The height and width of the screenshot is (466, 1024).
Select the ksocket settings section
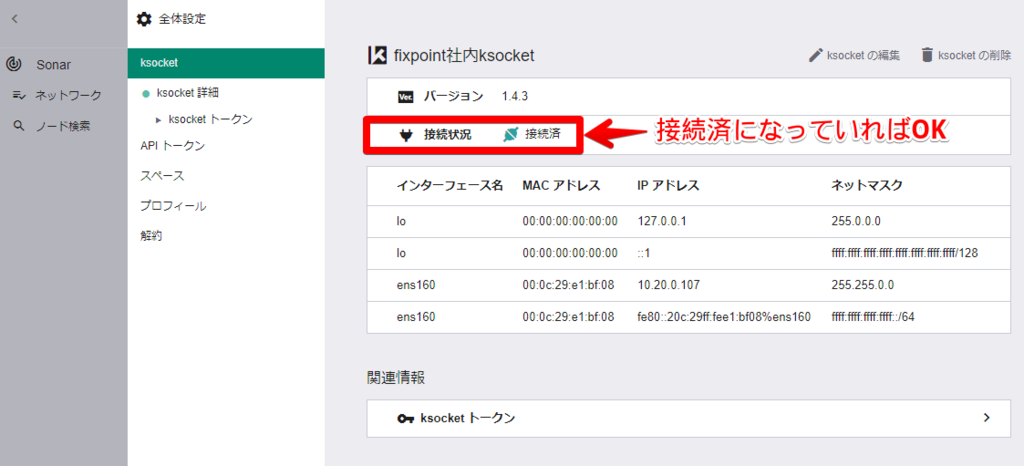click(226, 63)
